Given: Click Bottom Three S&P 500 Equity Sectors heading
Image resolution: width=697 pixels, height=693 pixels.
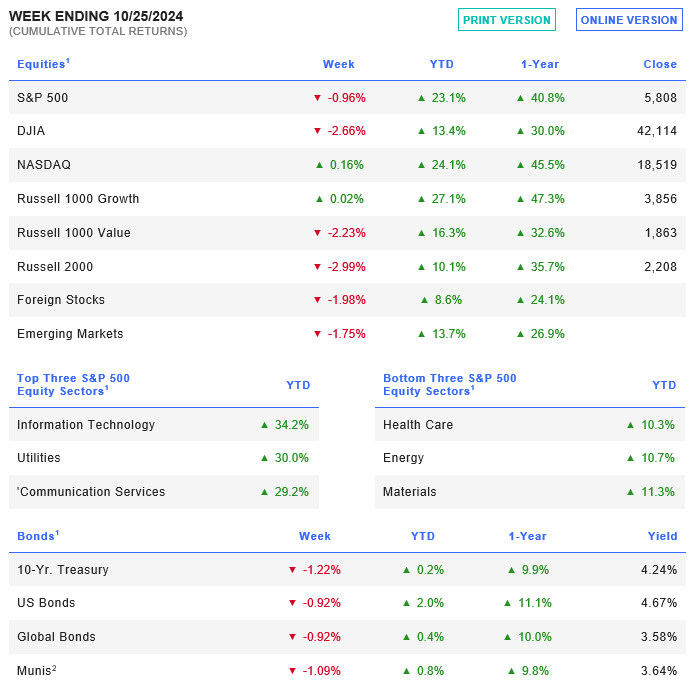Looking at the screenshot, I should (x=450, y=385).
